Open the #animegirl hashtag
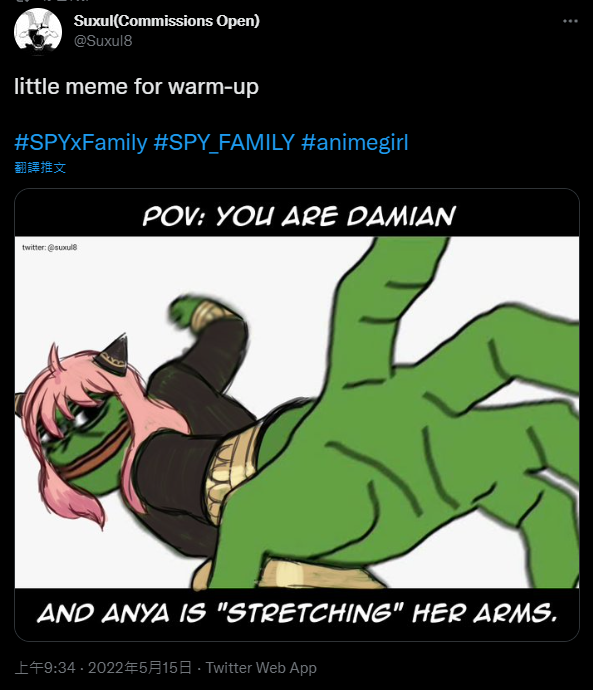Screen dimensions: 593x690 pos(355,143)
